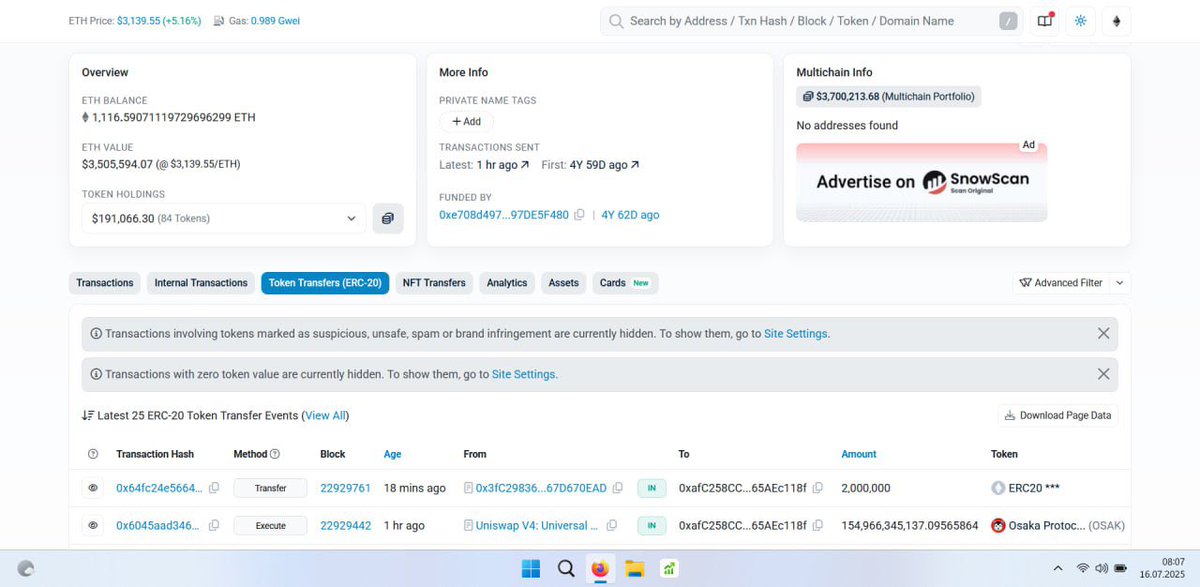Dismiss the zero token value notice
Image resolution: width=1200 pixels, height=587 pixels.
(1103, 374)
